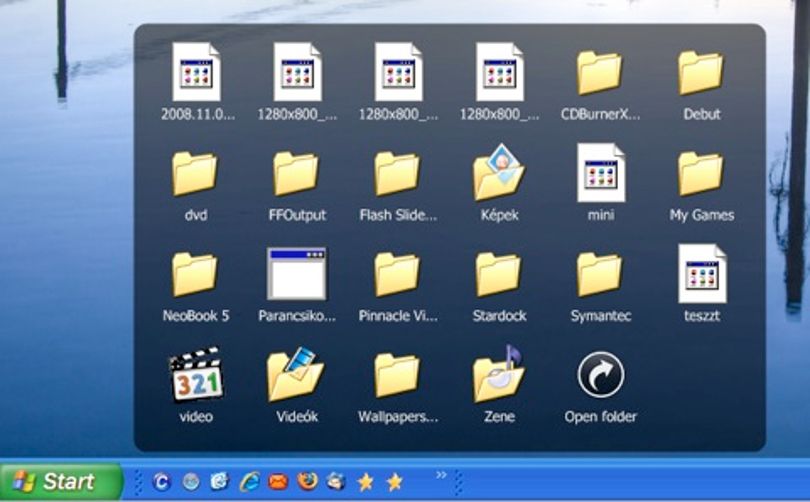The image size is (810, 502).
Task: Open the mini file
Action: click(601, 173)
